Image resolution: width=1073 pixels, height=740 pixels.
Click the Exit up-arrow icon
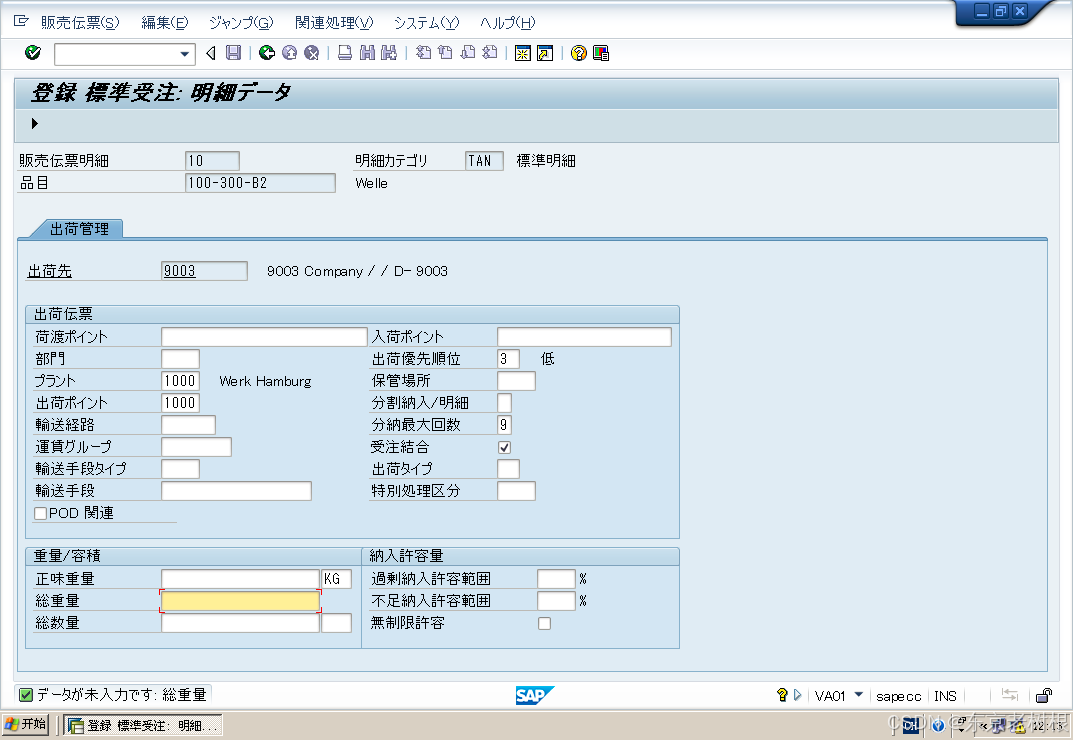coord(289,53)
